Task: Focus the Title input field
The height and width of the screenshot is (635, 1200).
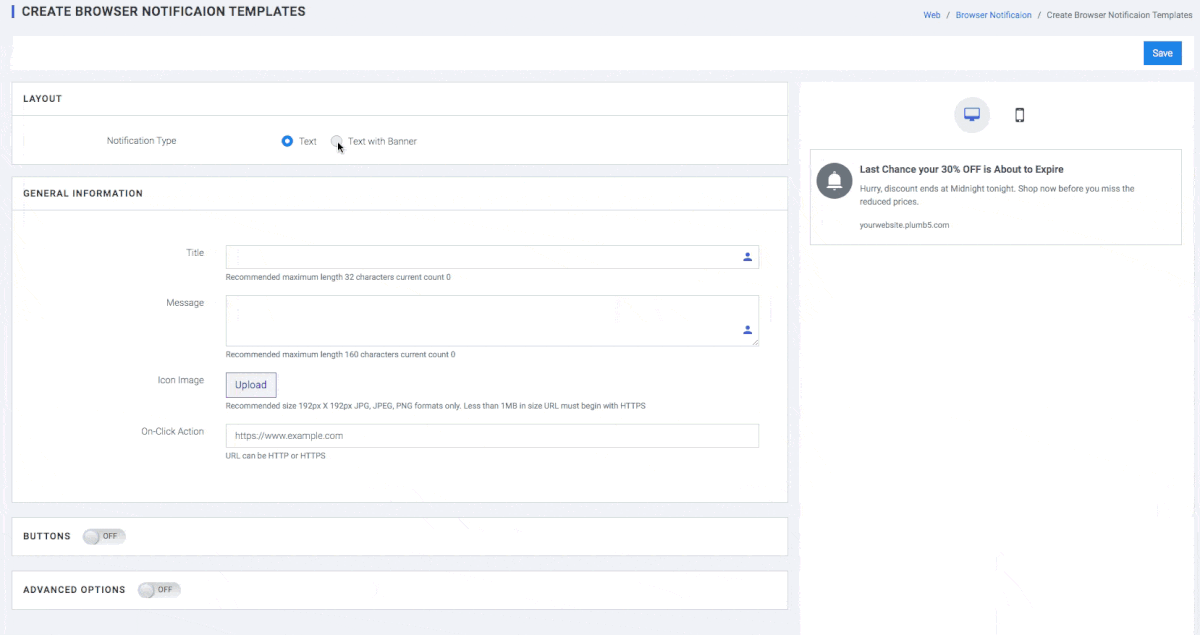Action: [492, 257]
